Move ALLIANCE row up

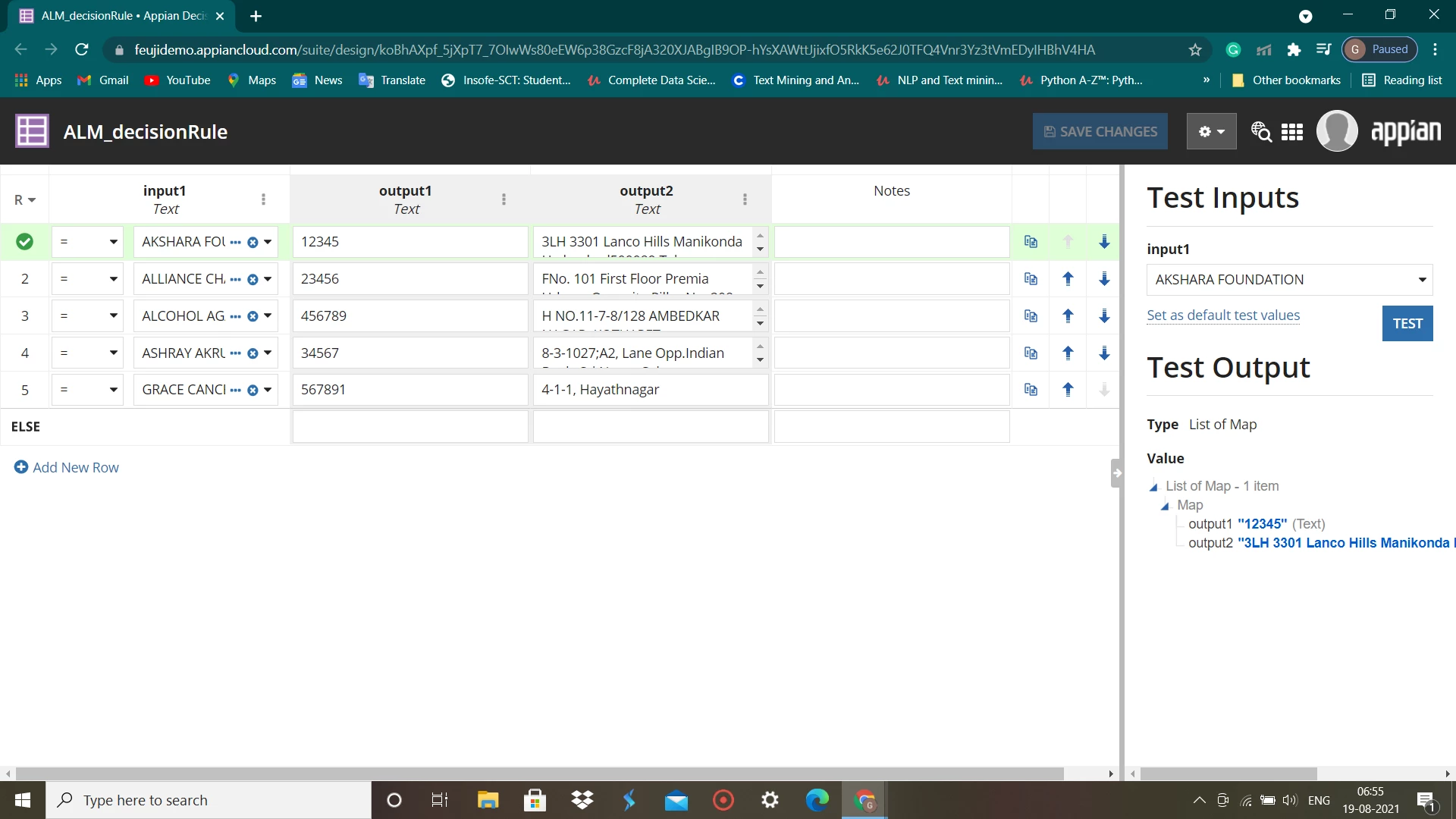1068,279
